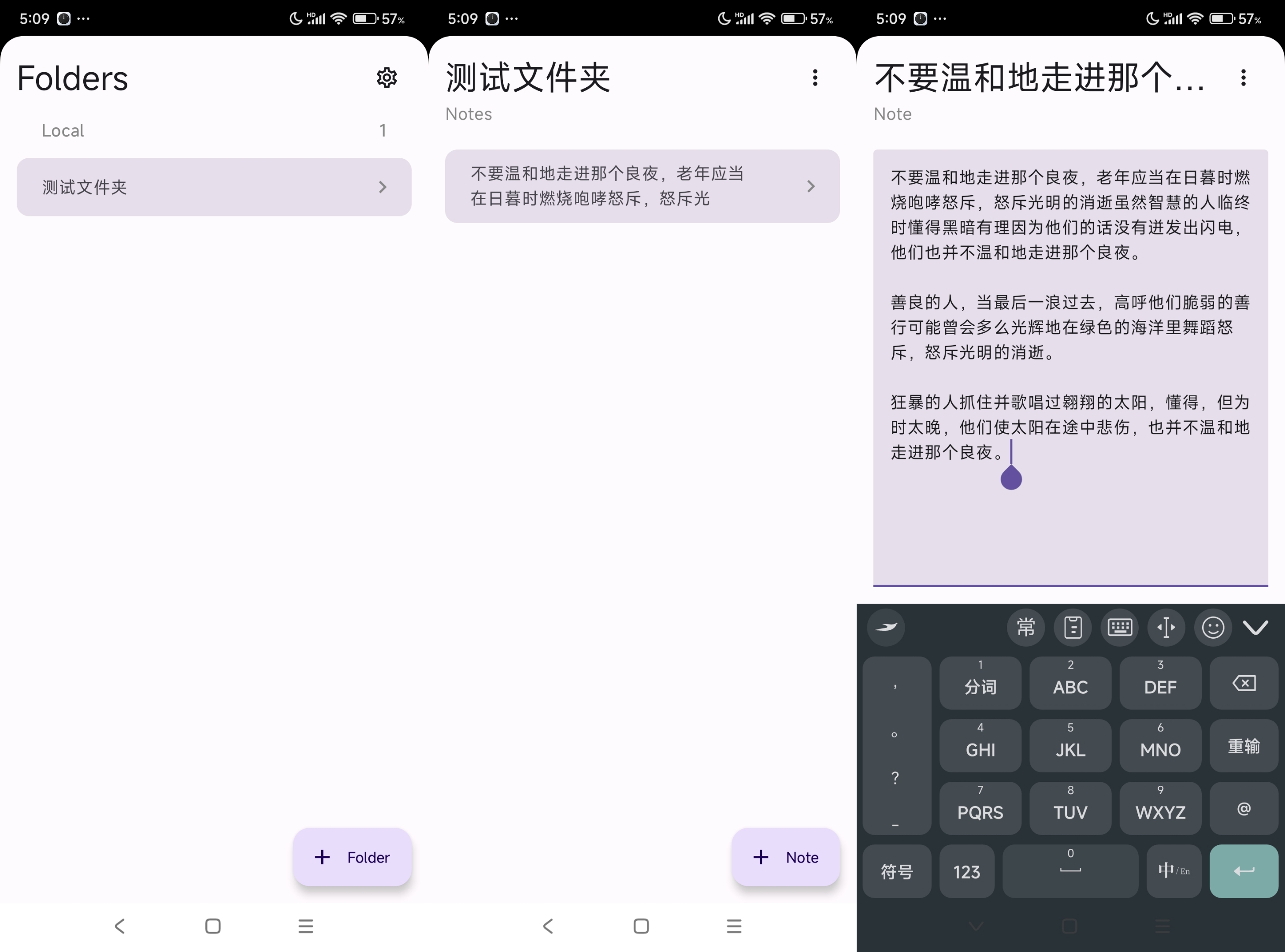
Task: Collapse the keyboard with the down chevron
Action: [x=1256, y=628]
